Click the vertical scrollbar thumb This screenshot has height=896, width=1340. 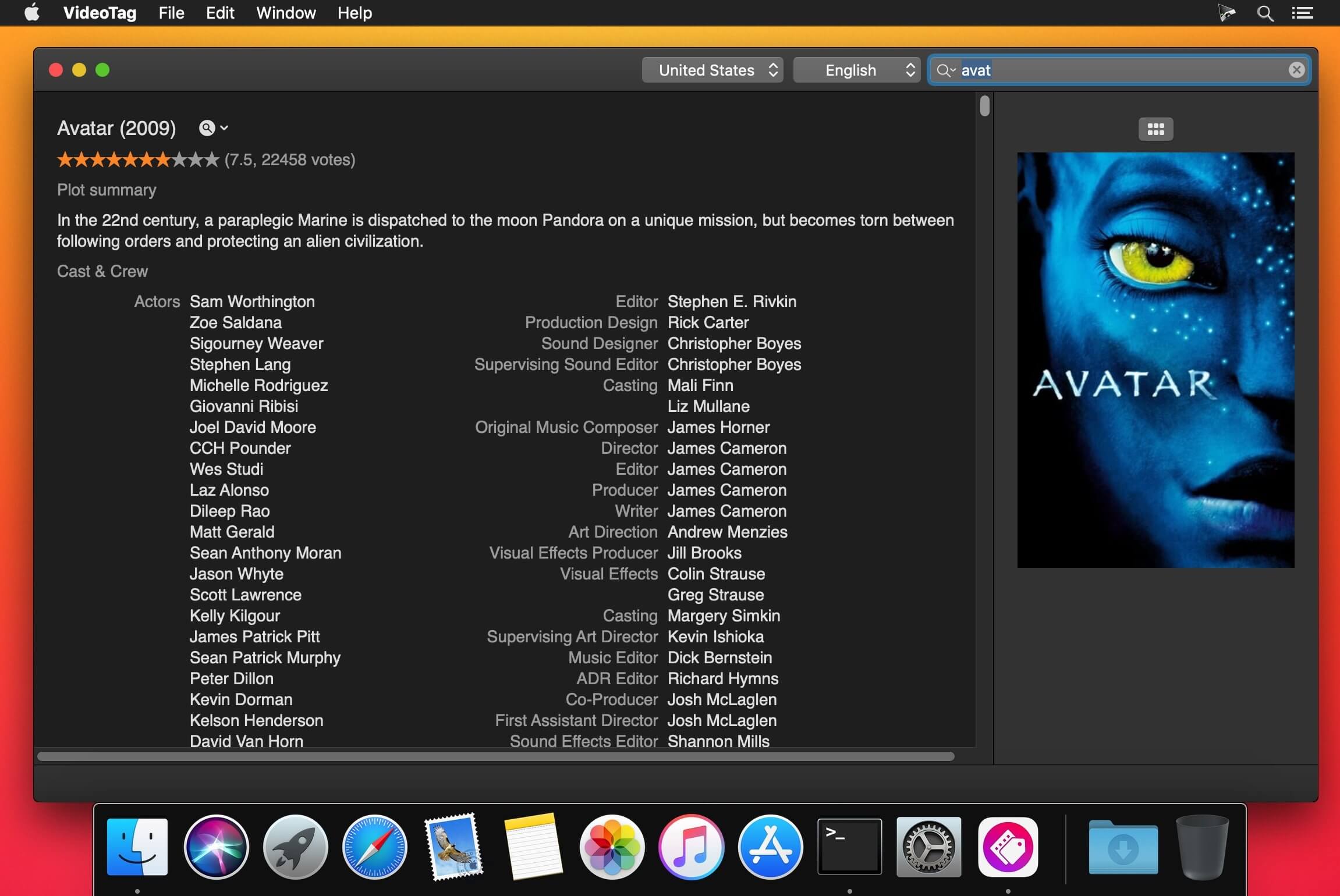point(984,106)
